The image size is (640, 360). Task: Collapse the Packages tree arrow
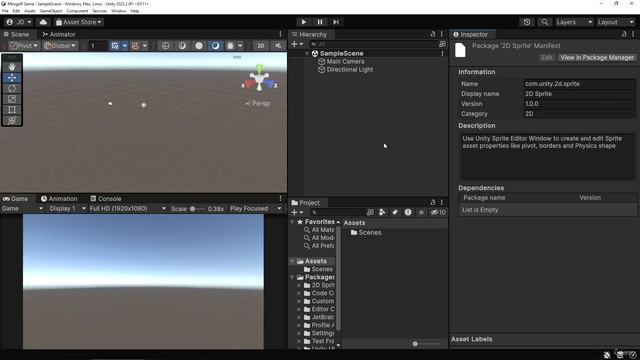point(292,277)
